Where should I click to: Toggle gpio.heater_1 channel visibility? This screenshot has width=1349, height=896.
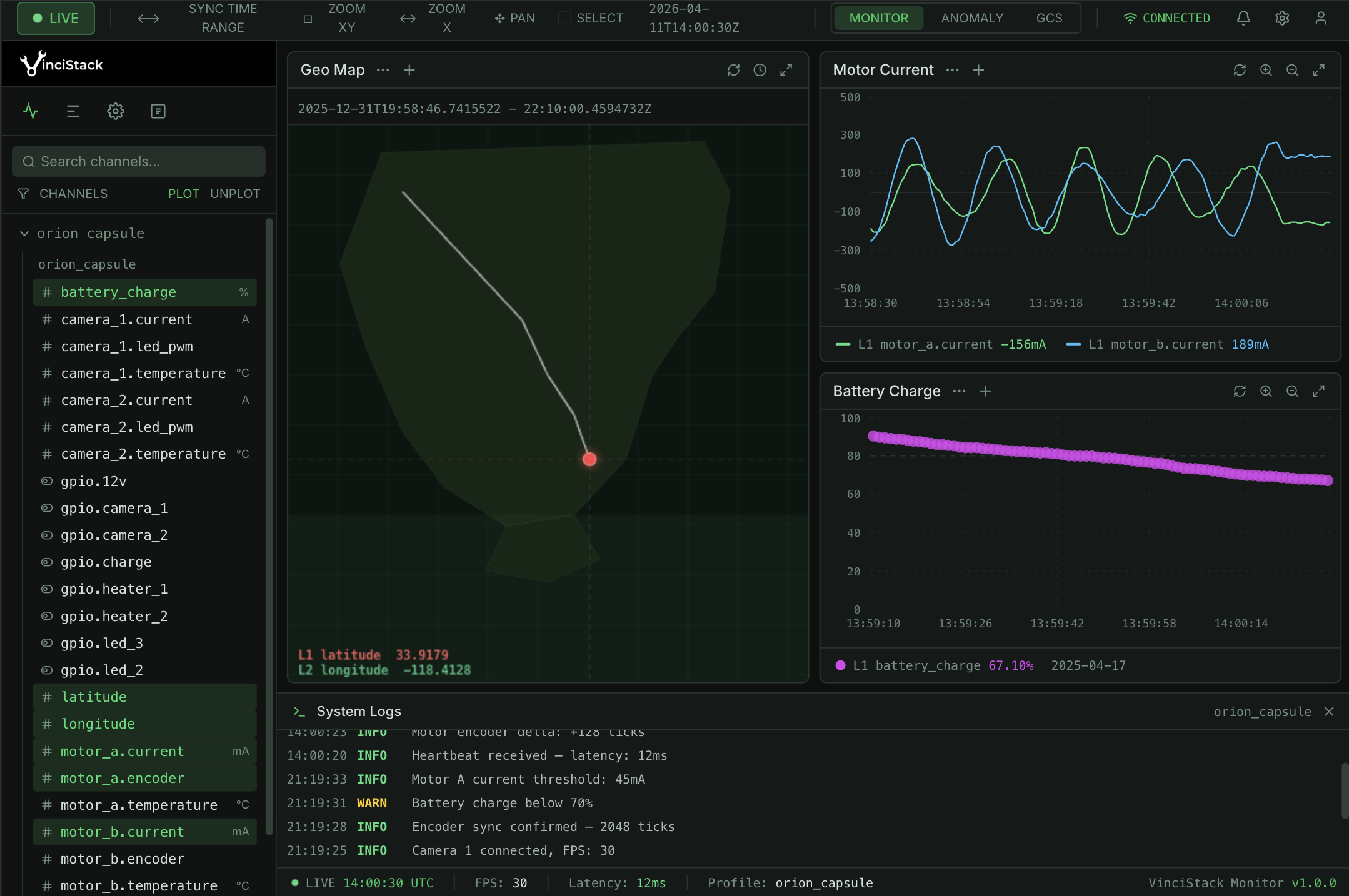pyautogui.click(x=47, y=589)
